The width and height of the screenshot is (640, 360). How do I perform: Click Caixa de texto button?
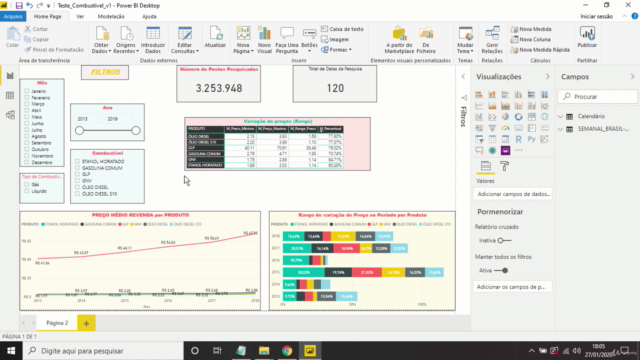coord(342,29)
